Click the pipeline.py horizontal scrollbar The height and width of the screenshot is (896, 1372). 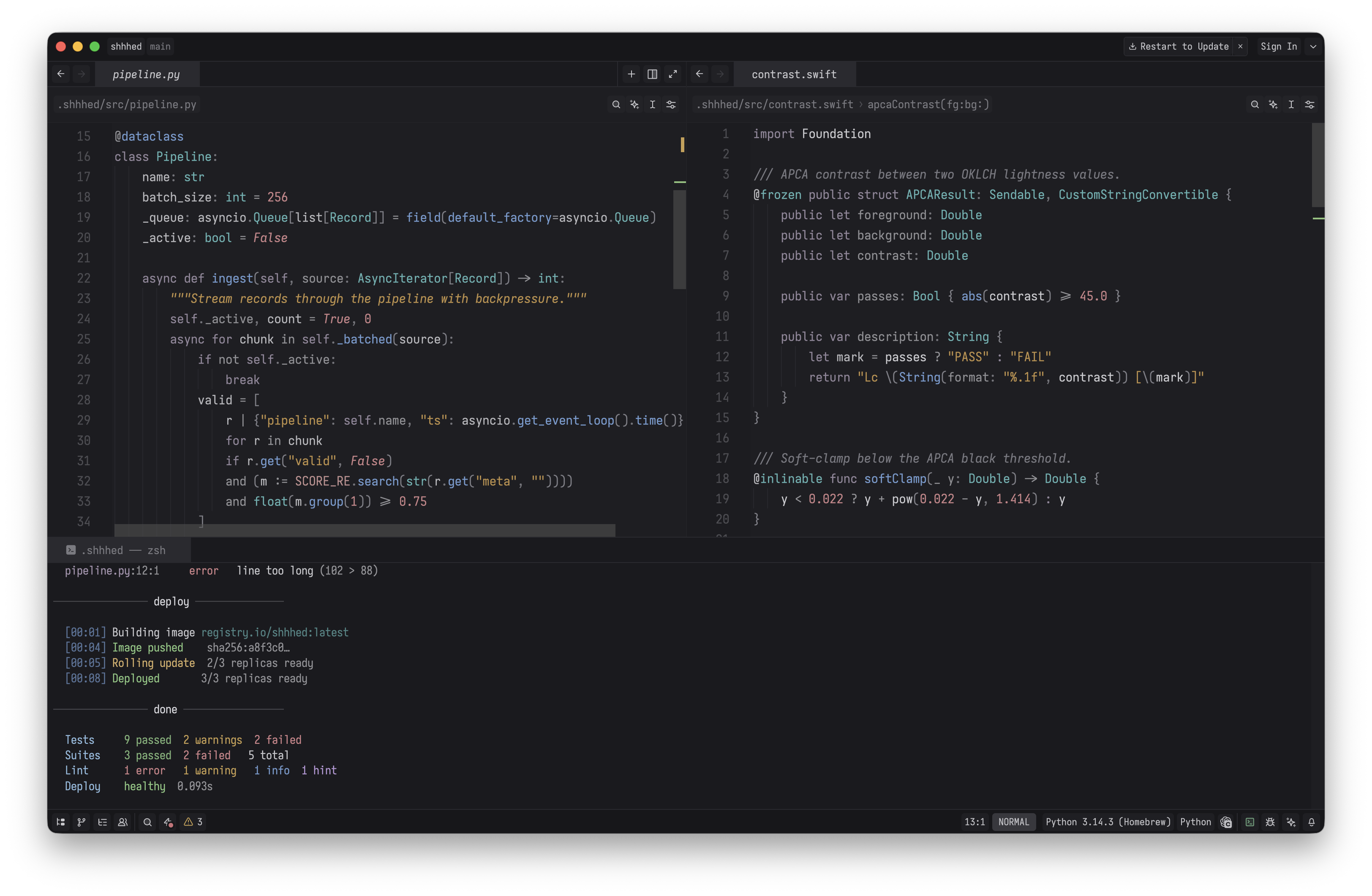point(365,530)
